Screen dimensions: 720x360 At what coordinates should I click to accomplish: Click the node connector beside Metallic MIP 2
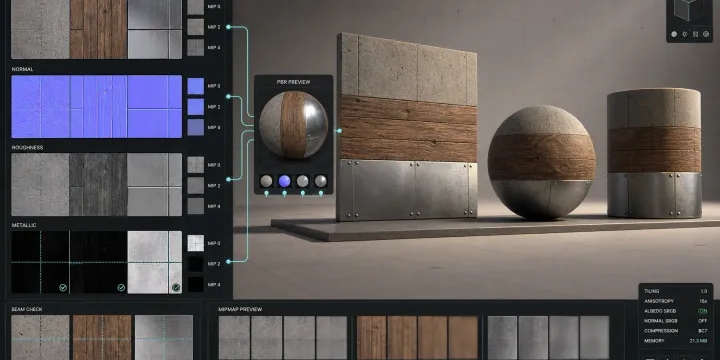228,262
